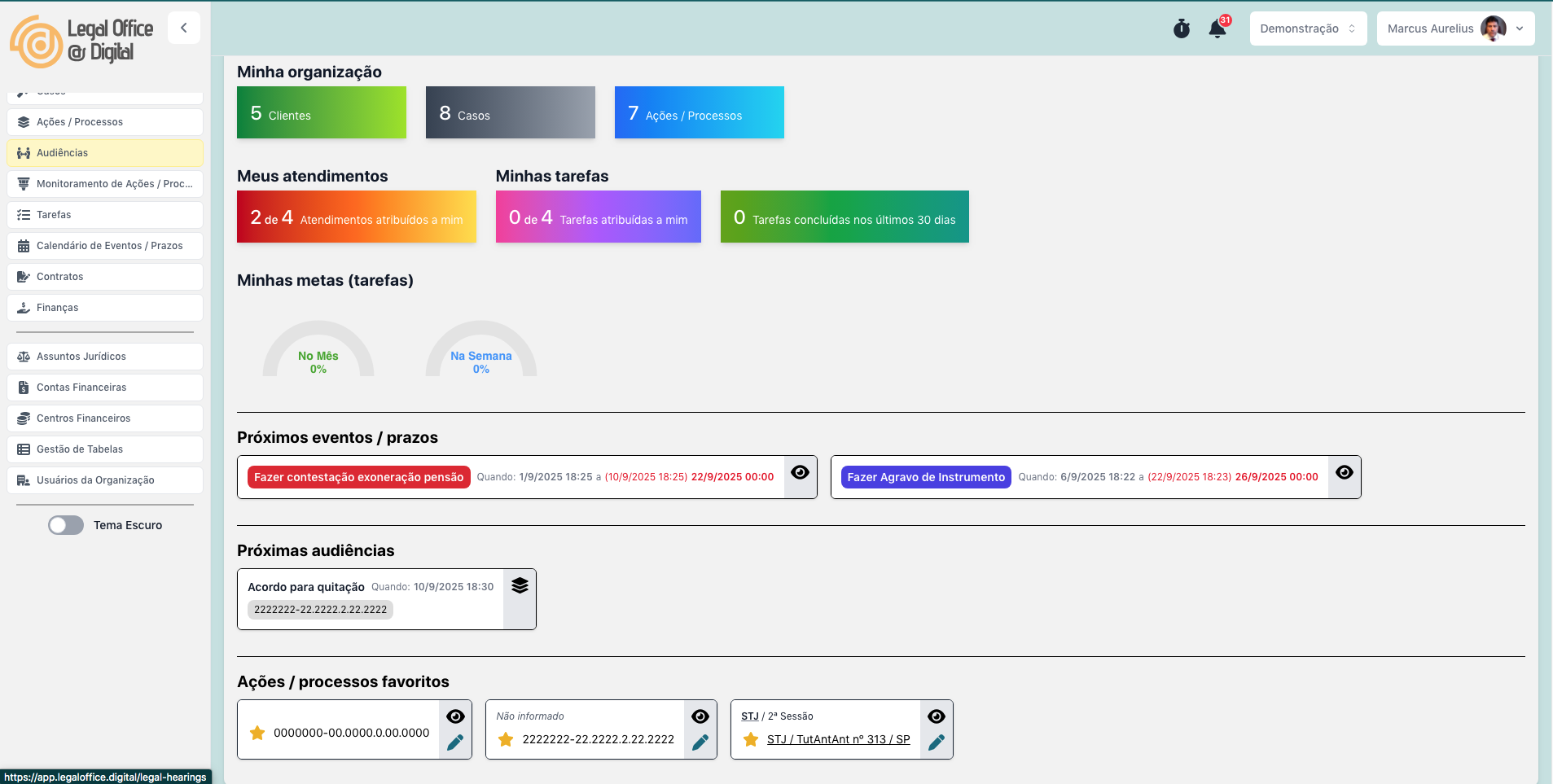
Task: Open the Demonstração organization dropdown
Action: click(1307, 28)
